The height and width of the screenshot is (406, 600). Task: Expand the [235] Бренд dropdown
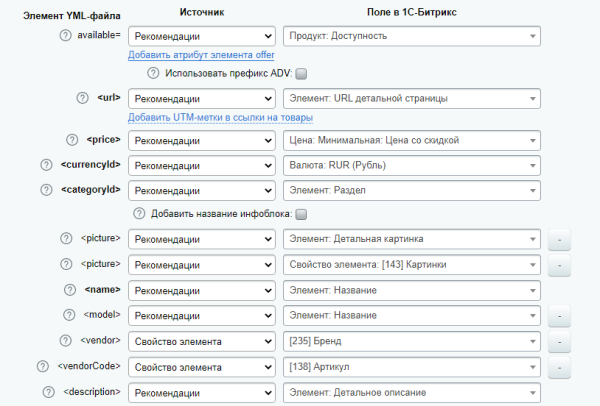(412, 341)
